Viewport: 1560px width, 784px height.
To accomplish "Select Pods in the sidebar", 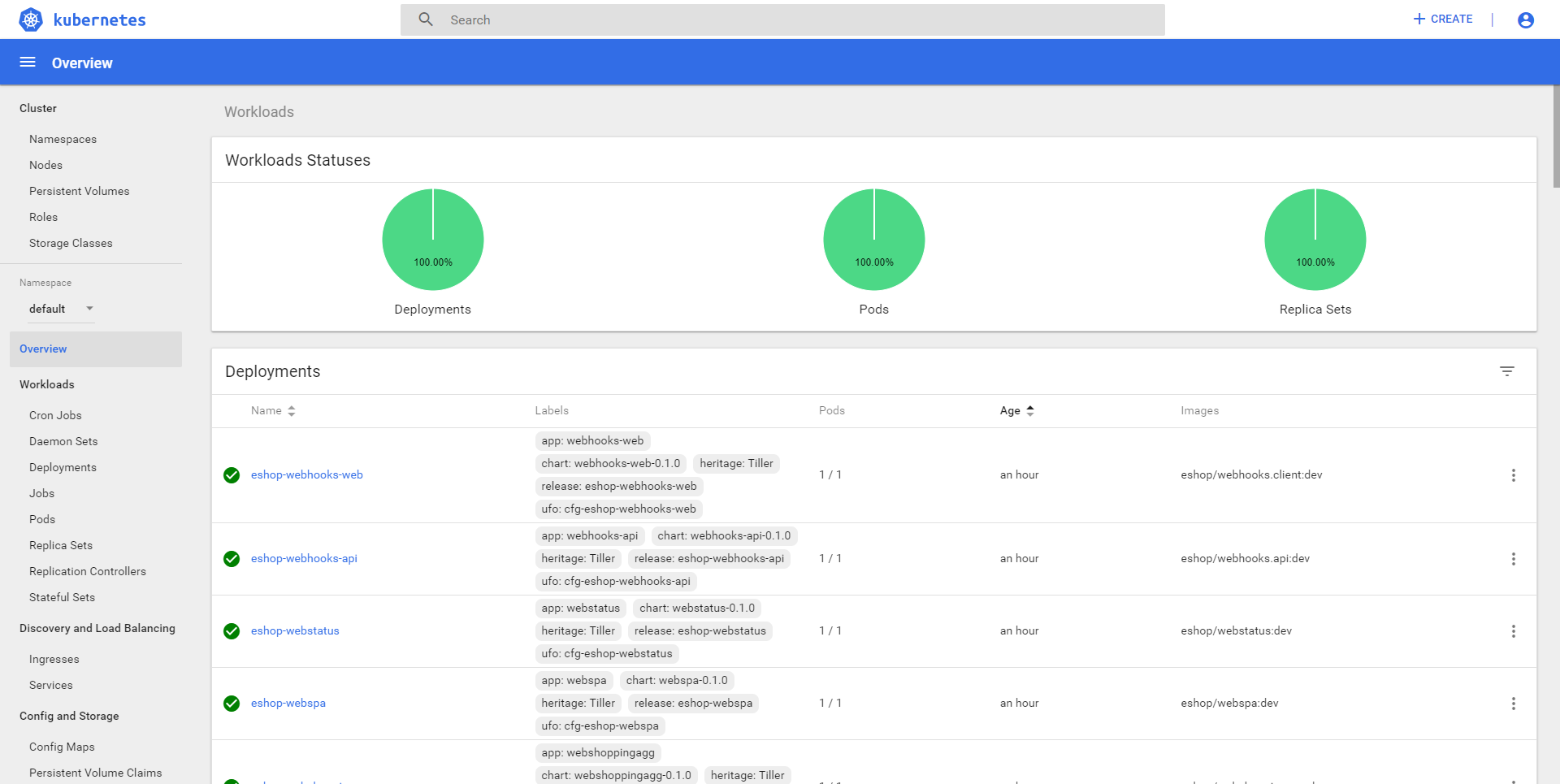I will (42, 519).
